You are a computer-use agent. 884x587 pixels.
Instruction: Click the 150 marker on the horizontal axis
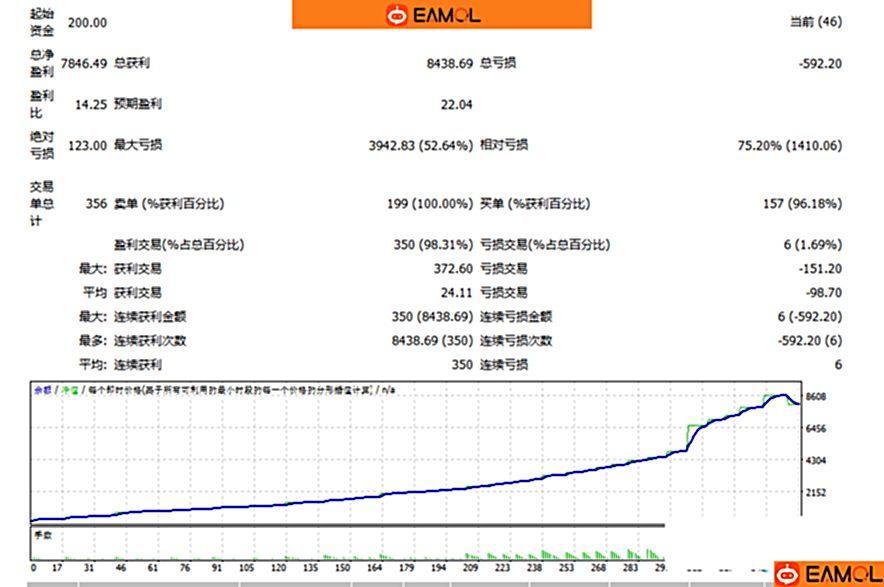[x=343, y=568]
